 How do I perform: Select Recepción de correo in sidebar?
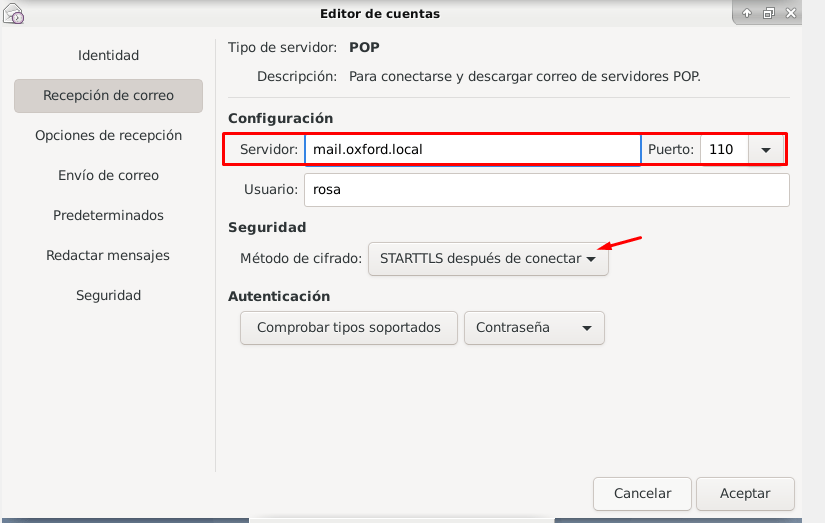pos(108,96)
